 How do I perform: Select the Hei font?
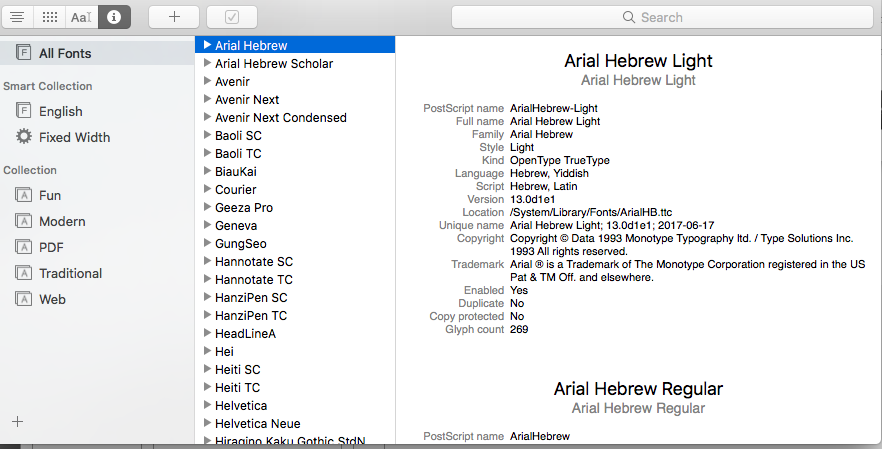295,352
